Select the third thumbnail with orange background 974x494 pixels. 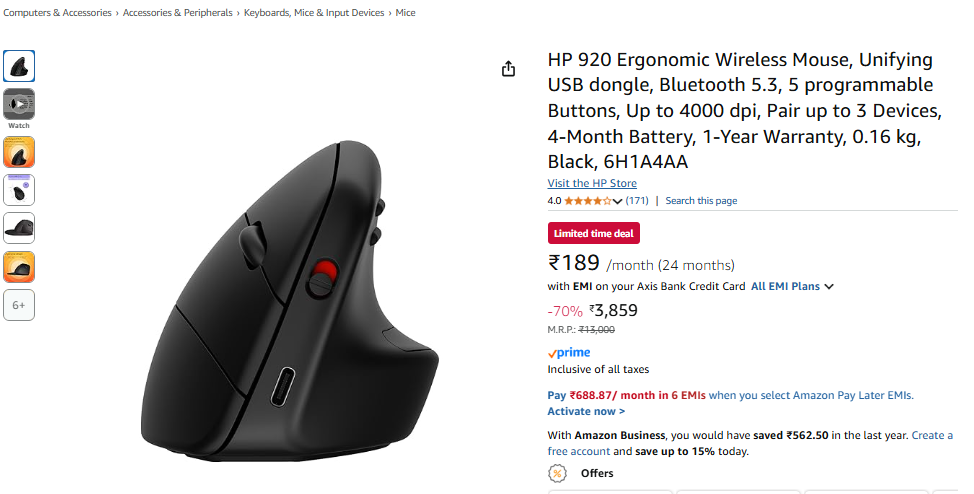[19, 152]
